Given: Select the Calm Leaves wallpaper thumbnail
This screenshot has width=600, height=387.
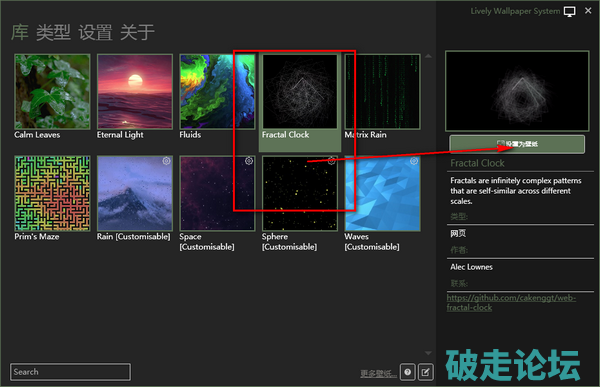Looking at the screenshot, I should 52,91.
